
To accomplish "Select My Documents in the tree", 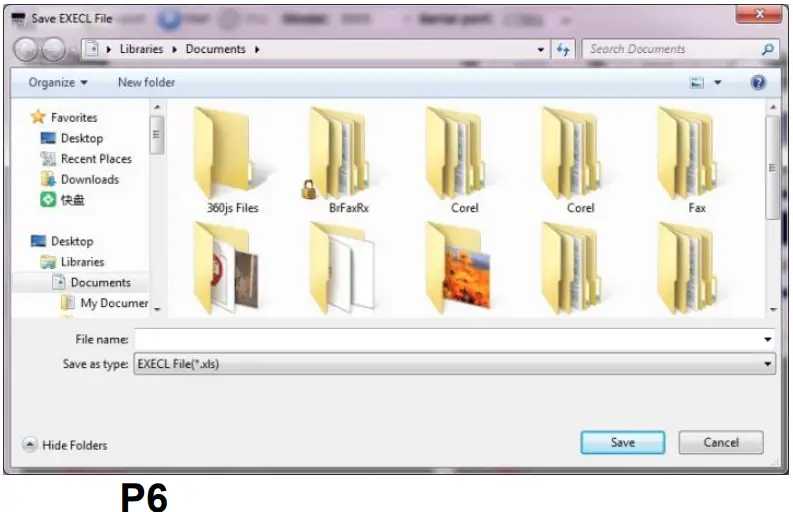I will point(105,303).
